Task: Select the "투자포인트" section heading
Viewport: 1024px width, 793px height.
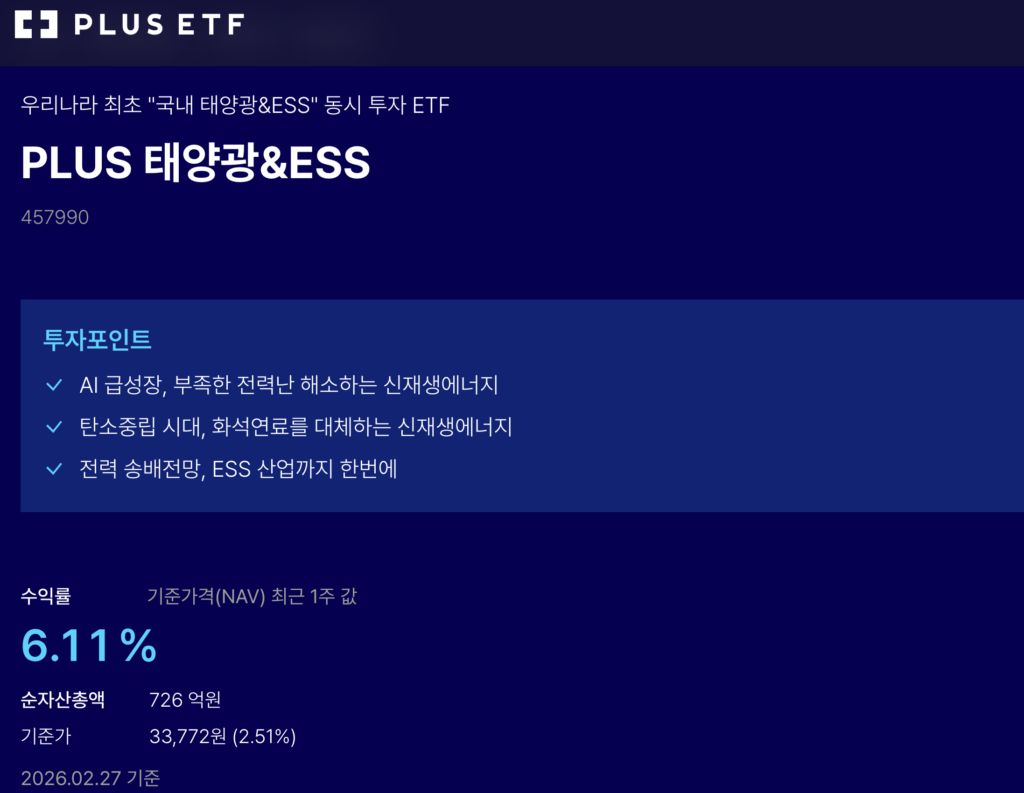Action: (97, 340)
